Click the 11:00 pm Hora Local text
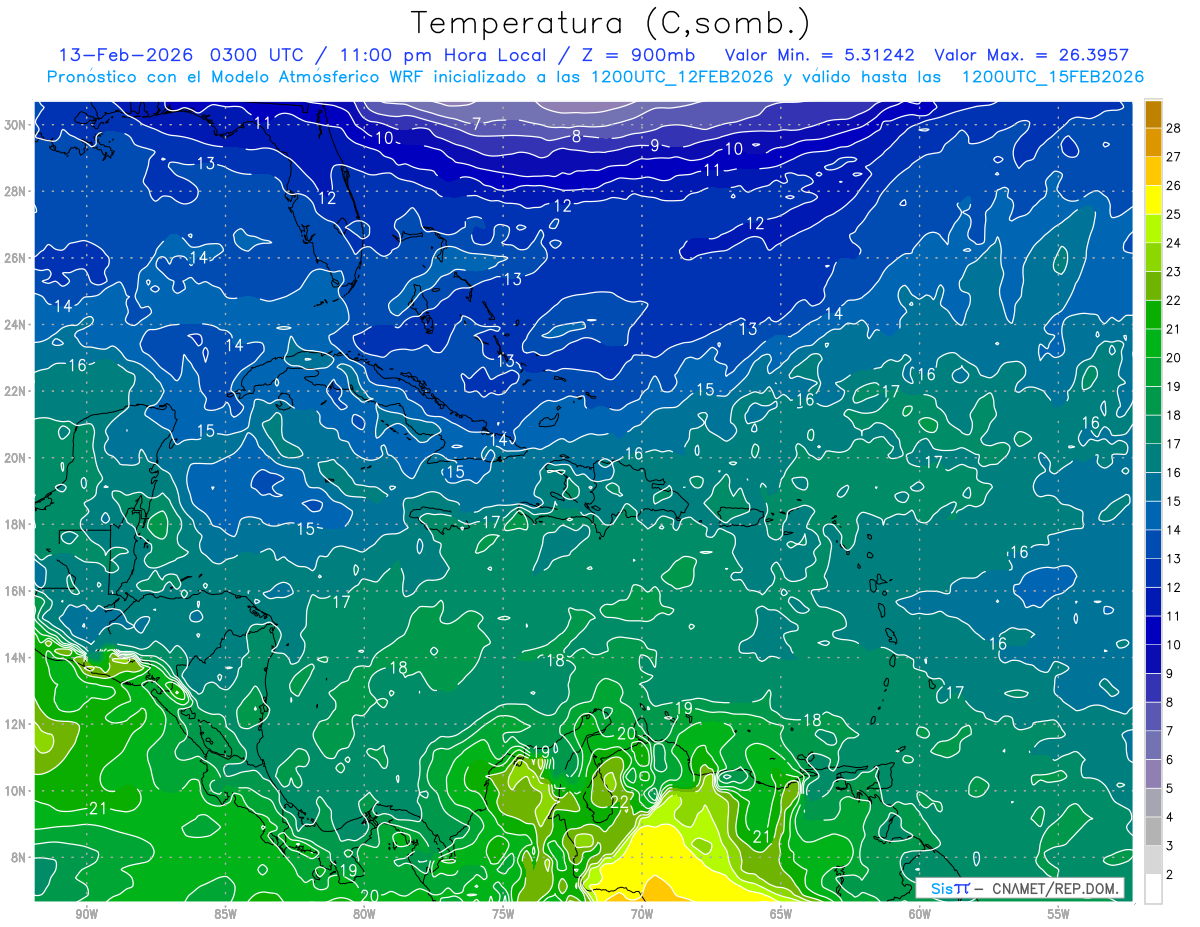 click(443, 55)
